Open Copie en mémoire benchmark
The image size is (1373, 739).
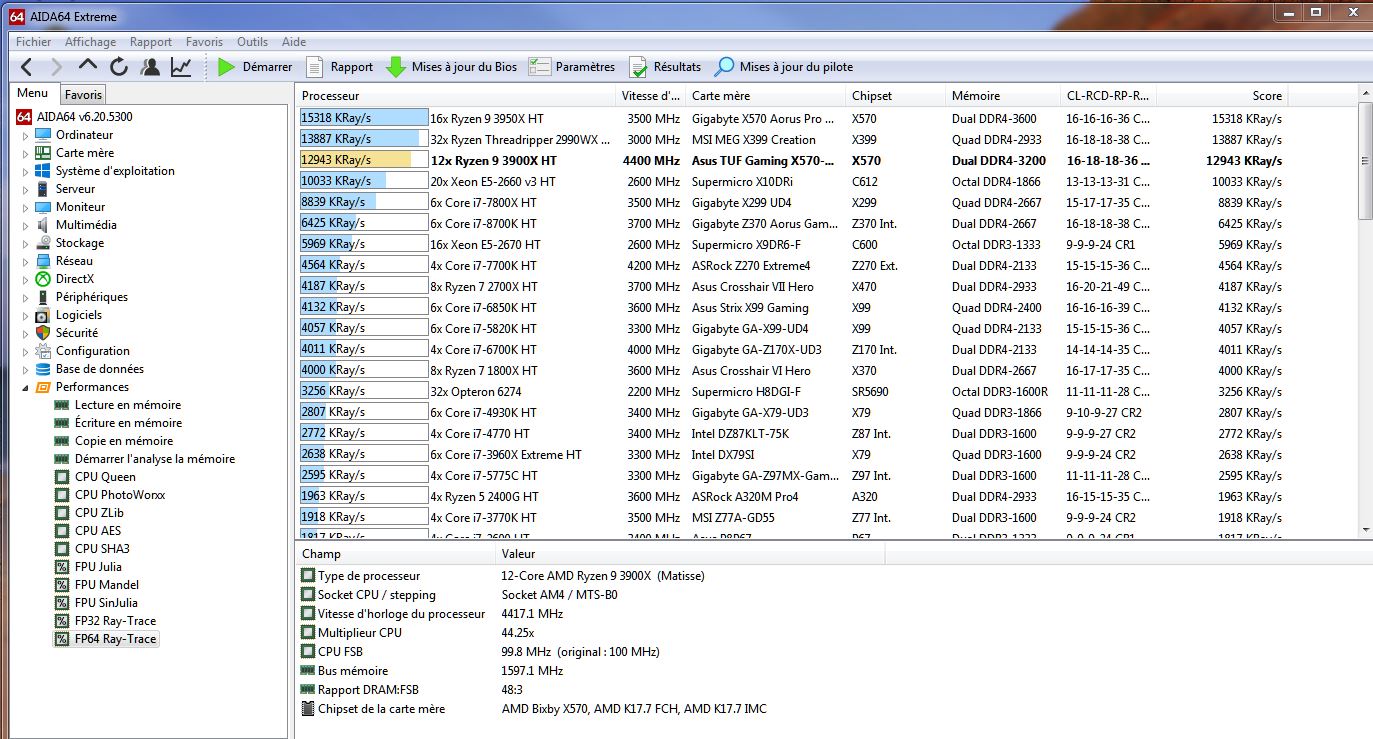click(124, 441)
